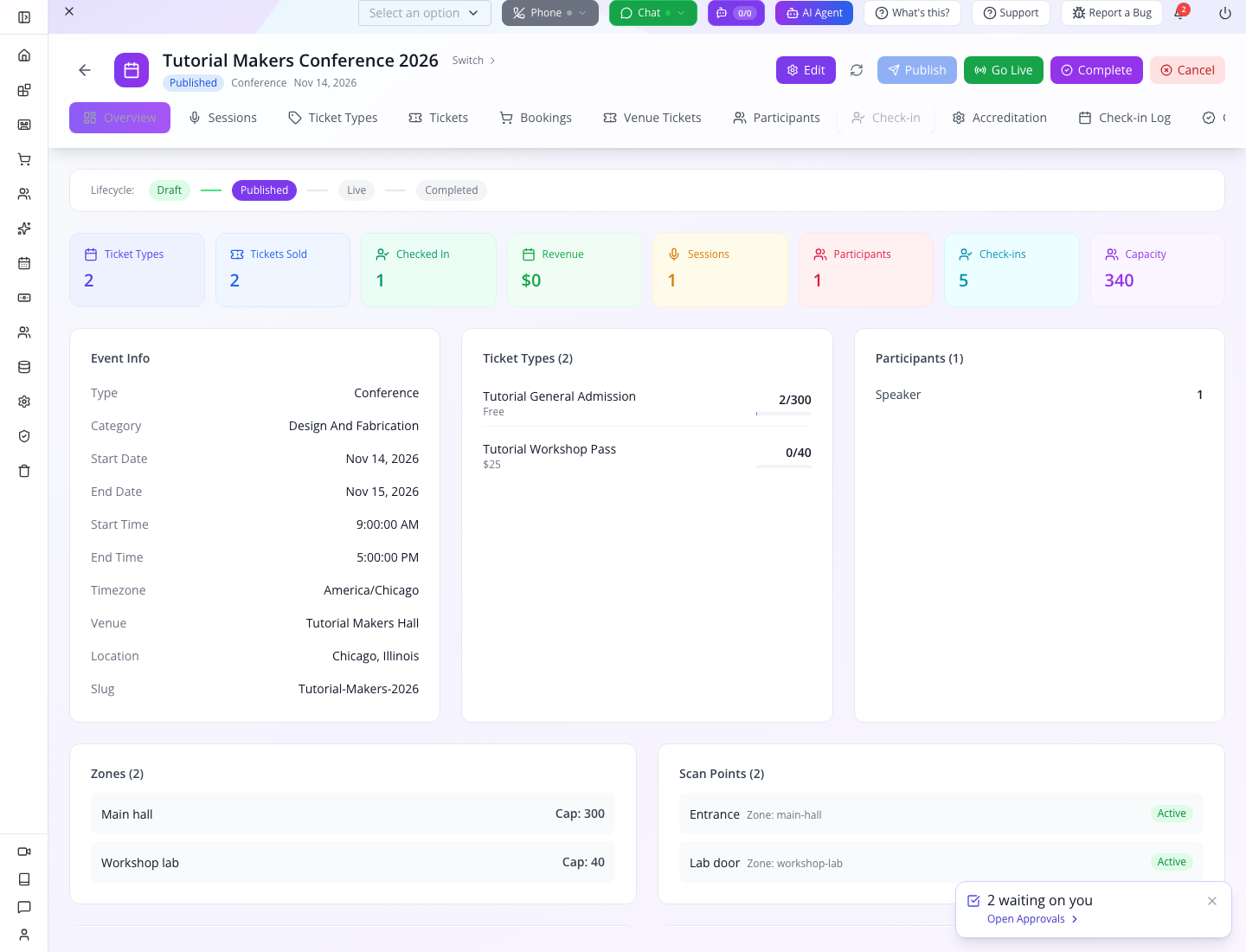Click the 'Workshop lab' zone row

(353, 862)
